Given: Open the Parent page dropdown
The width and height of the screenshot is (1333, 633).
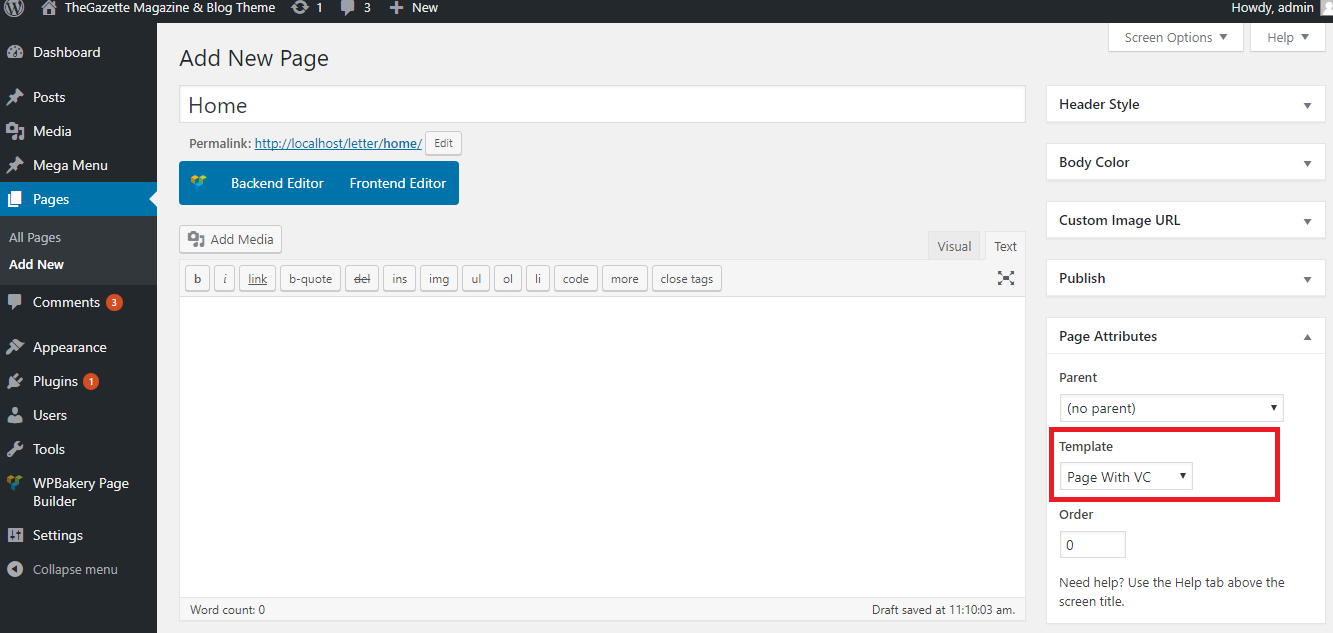Looking at the screenshot, I should click(1171, 408).
